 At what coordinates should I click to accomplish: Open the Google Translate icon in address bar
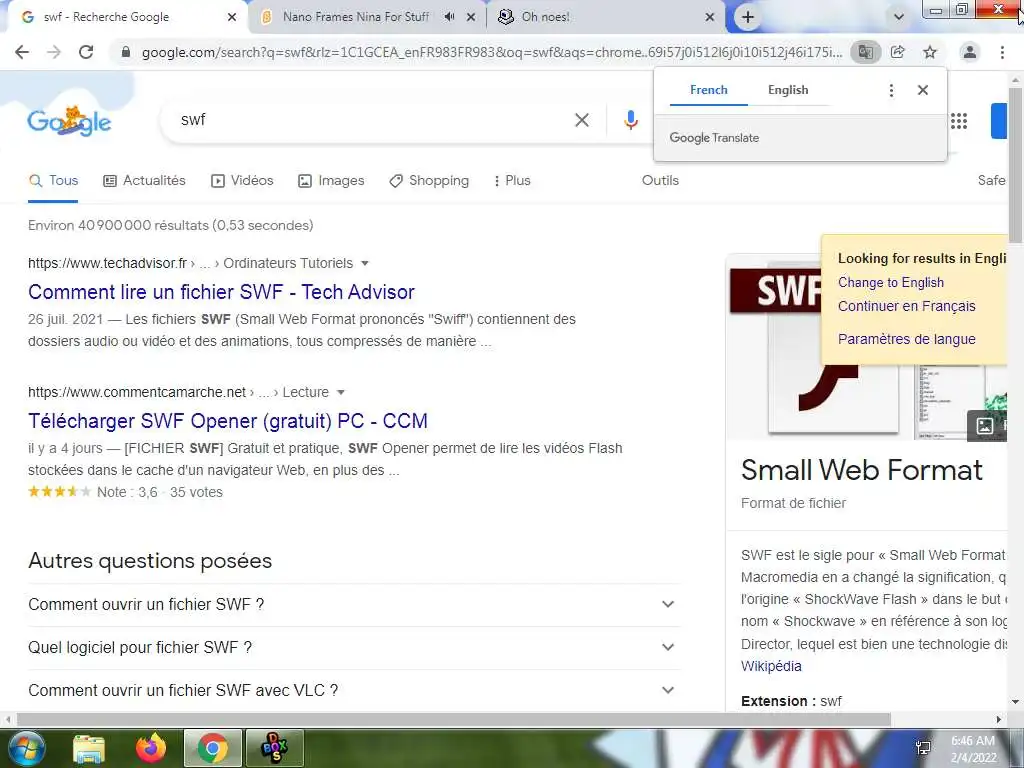(865, 52)
